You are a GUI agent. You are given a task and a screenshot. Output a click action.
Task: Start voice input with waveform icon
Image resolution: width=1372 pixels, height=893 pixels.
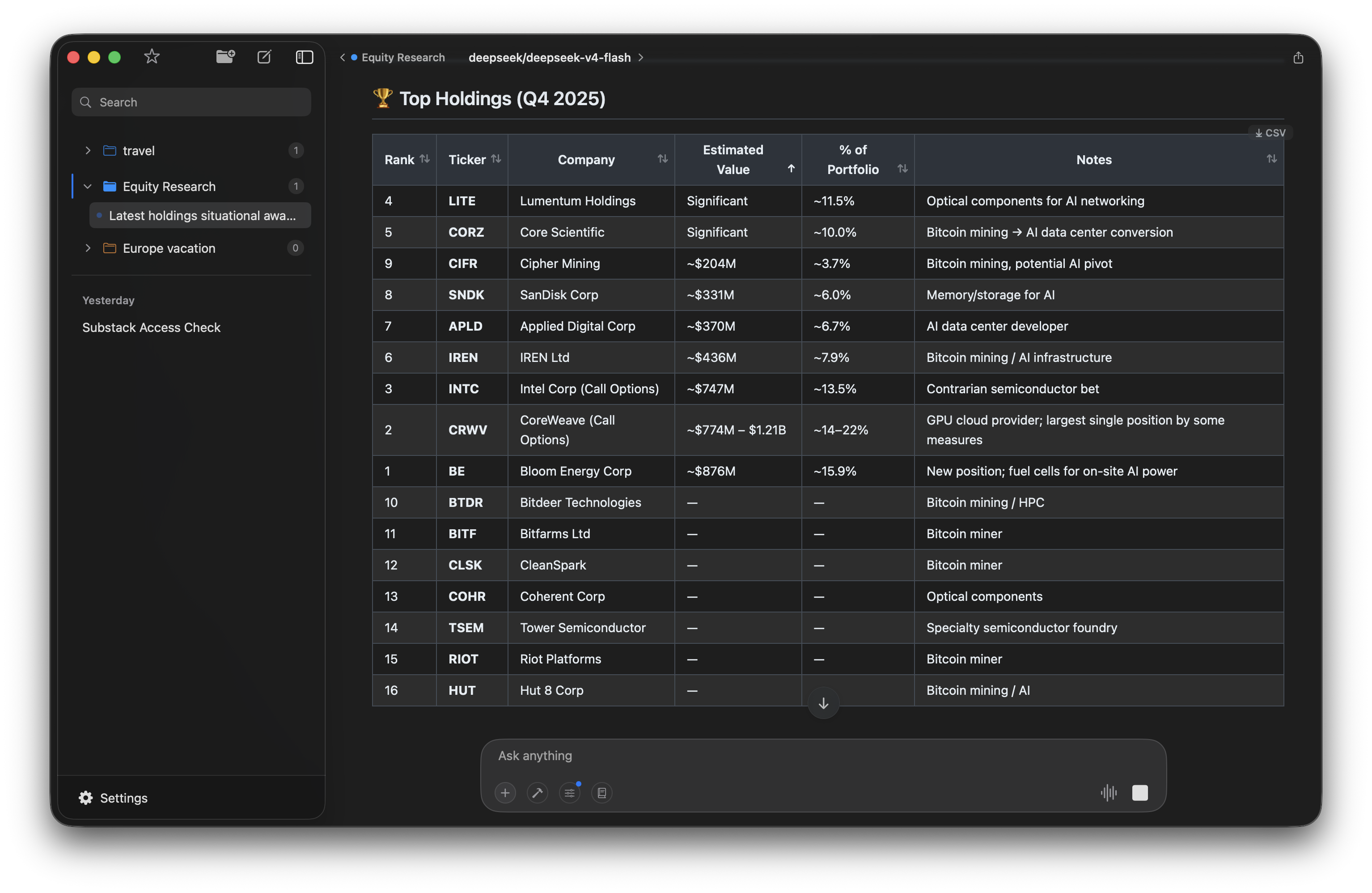(x=1109, y=793)
